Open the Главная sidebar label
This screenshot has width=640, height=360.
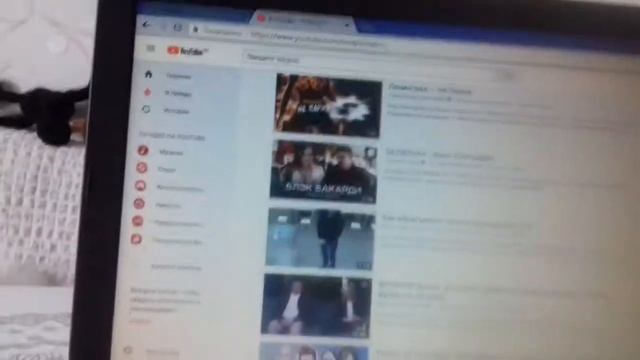coord(178,76)
